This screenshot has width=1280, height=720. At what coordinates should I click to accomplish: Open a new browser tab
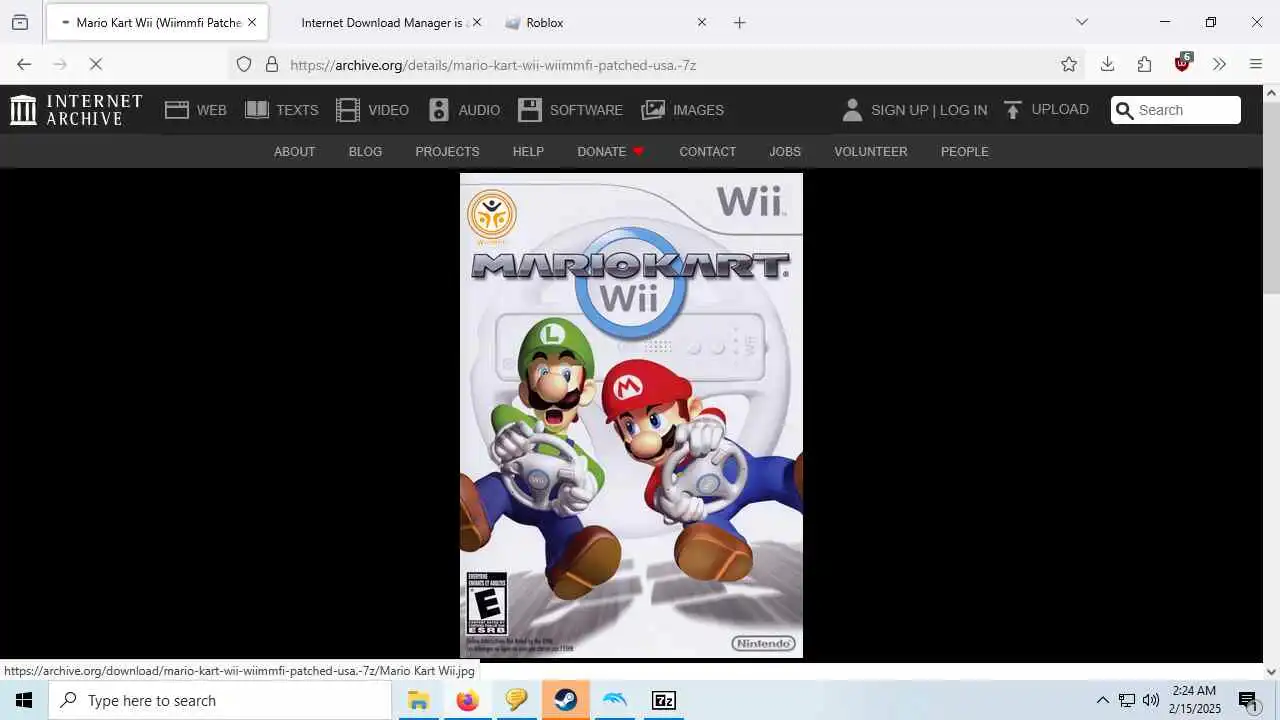click(x=739, y=22)
